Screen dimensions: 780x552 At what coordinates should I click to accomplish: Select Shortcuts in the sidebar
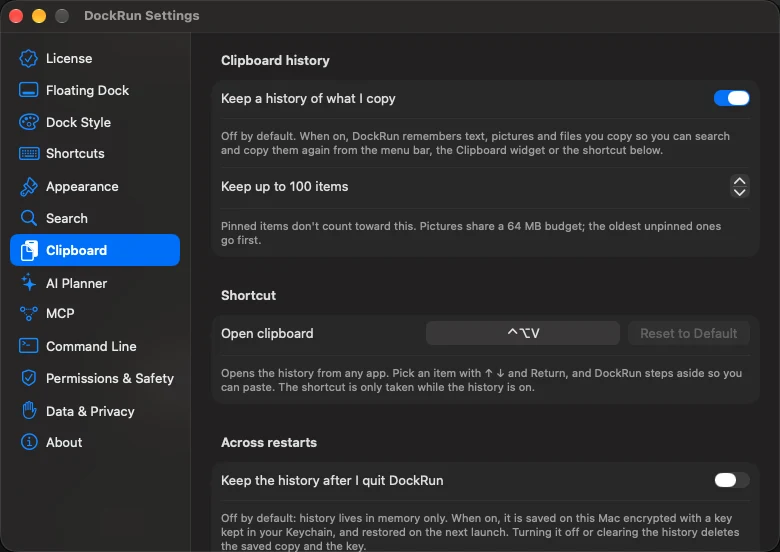coord(75,154)
